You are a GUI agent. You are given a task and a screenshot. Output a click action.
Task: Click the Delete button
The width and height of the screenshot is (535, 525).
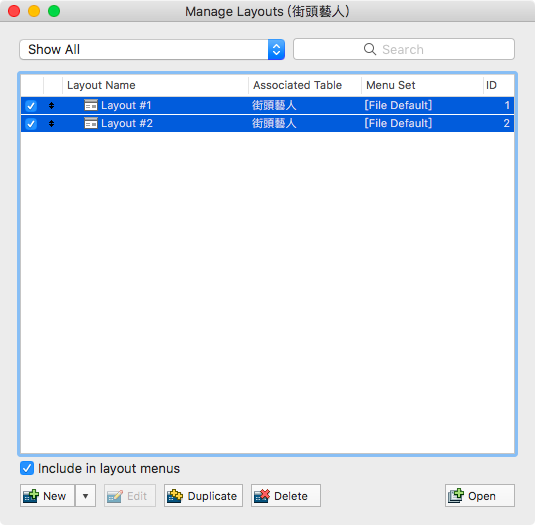(286, 496)
